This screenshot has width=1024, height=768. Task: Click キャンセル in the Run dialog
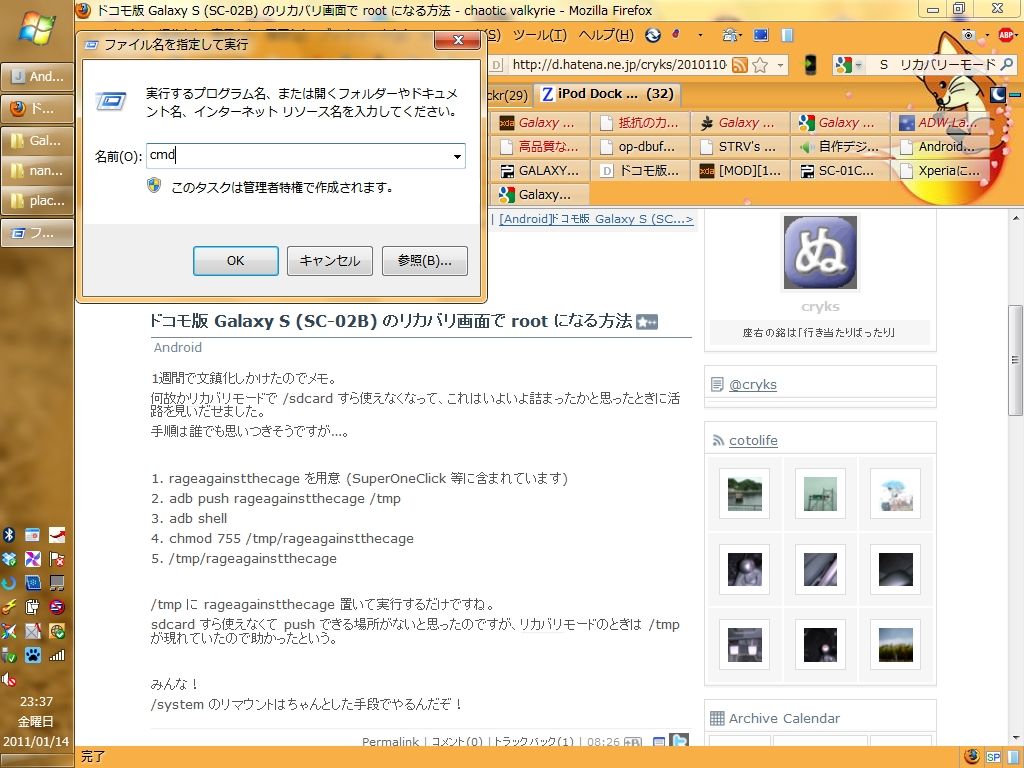pos(330,261)
